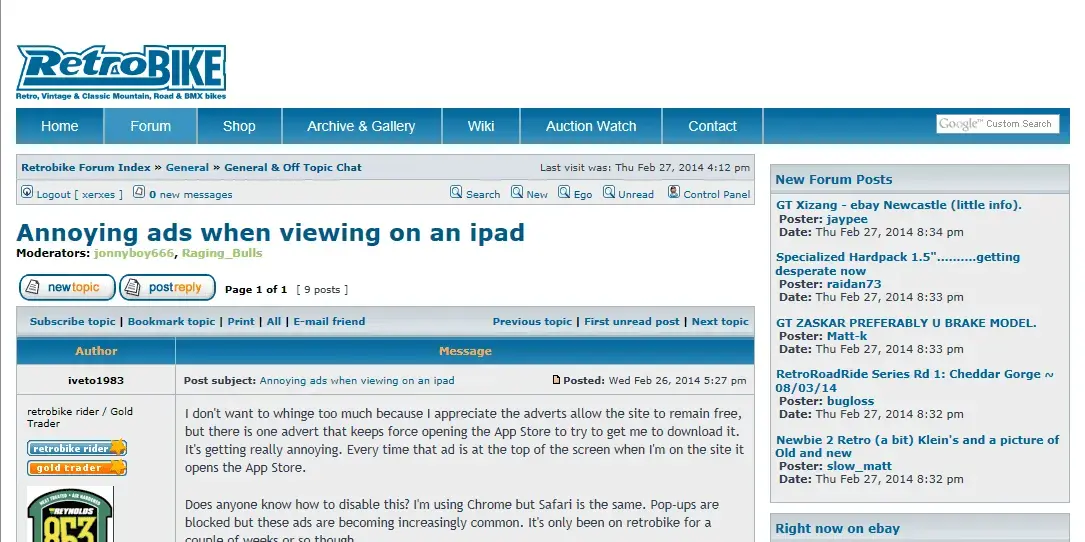Click the Ego search icon

(x=564, y=193)
